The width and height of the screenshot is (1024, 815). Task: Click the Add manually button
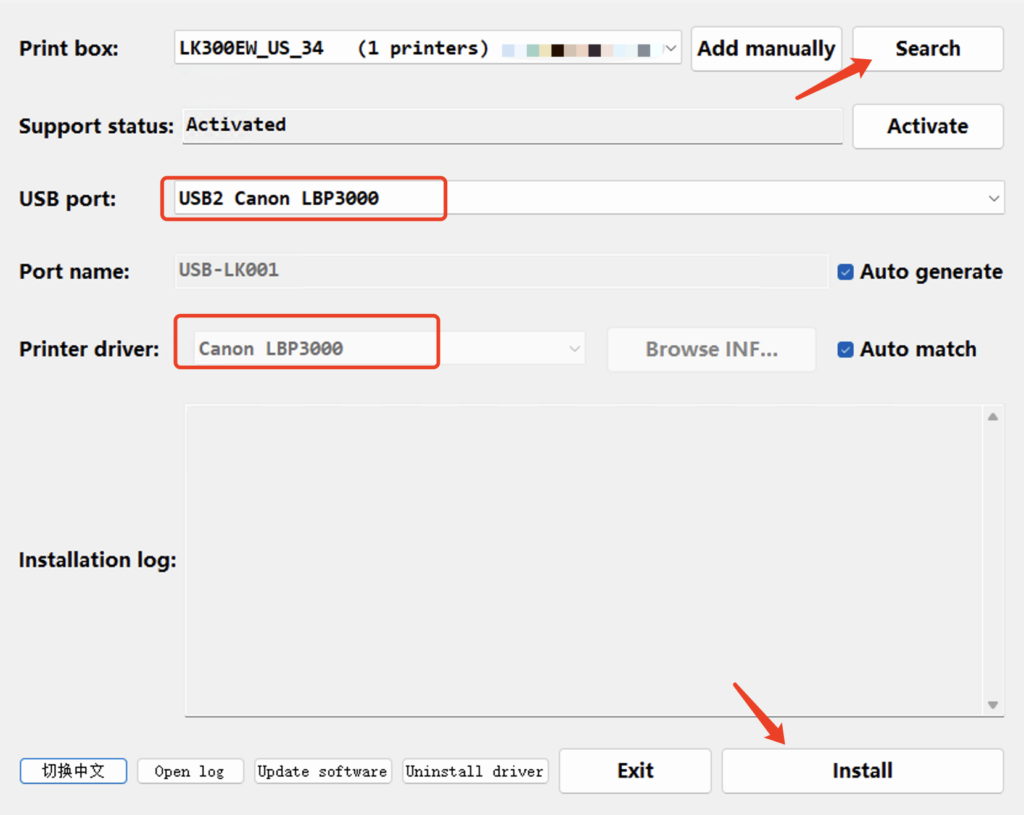(766, 49)
